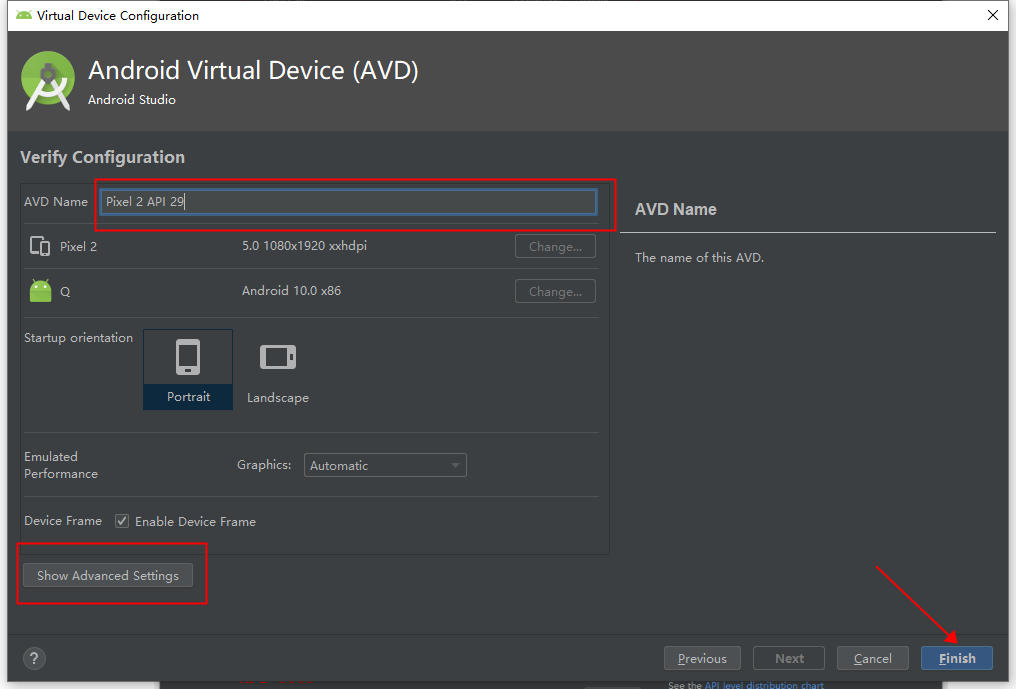Click the green Android Q system image icon
This screenshot has width=1016, height=689.
[40, 290]
